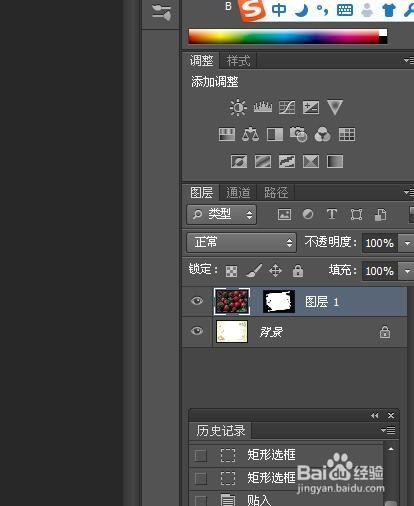
Task: Add a Color Lookup adjustment
Action: [347, 135]
